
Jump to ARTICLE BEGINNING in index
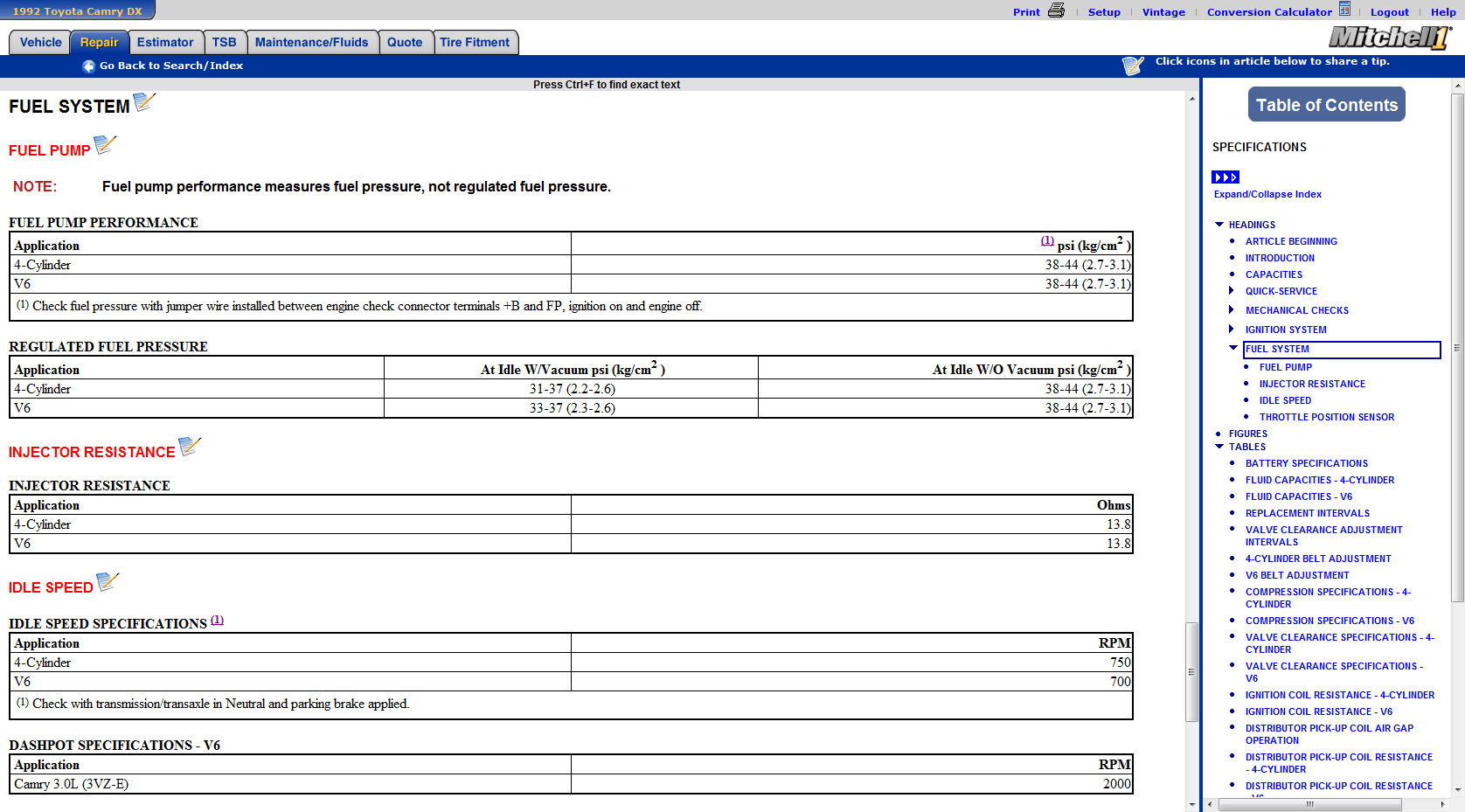(x=1291, y=241)
